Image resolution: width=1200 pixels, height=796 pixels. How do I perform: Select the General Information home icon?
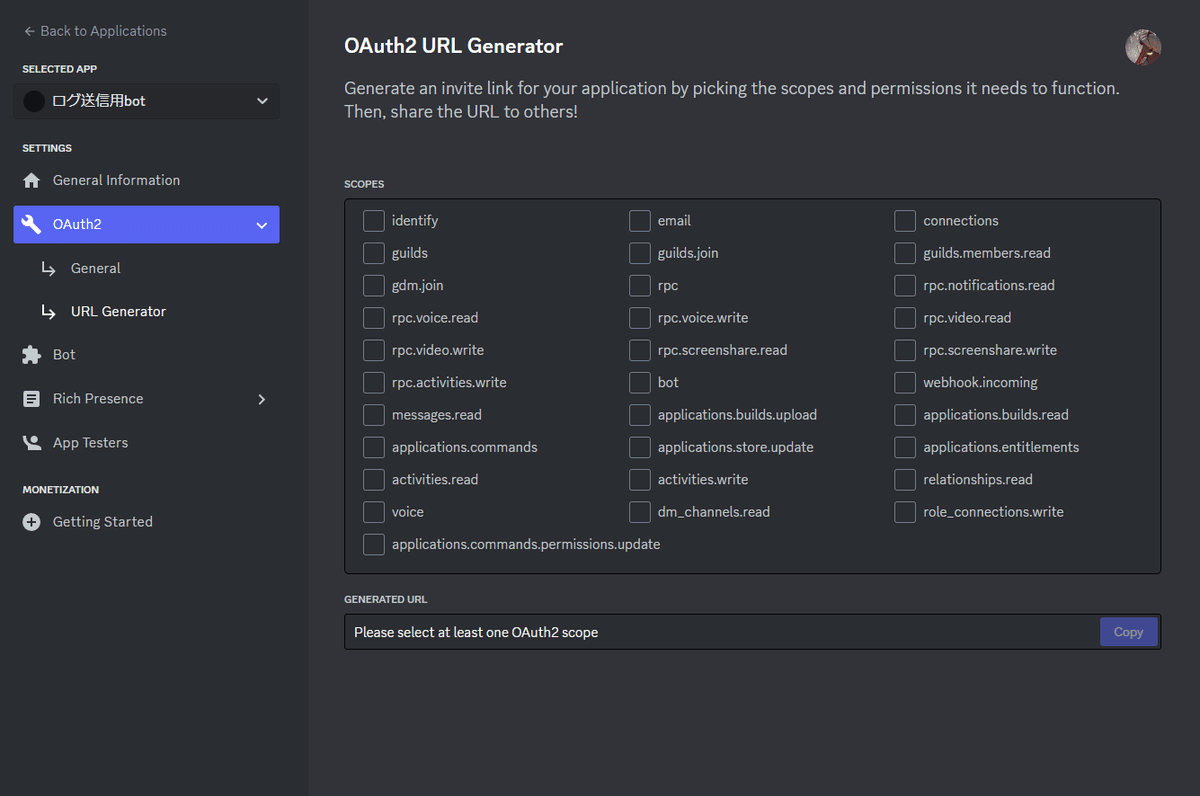[x=30, y=180]
